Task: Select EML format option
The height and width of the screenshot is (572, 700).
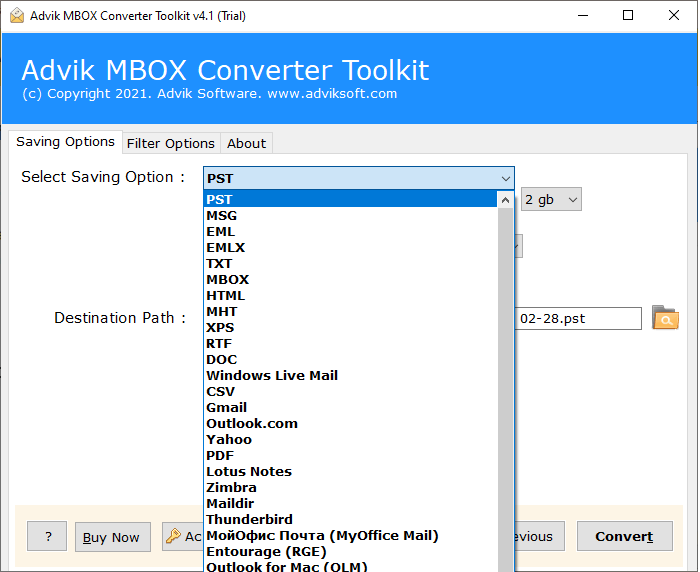Action: [350, 231]
